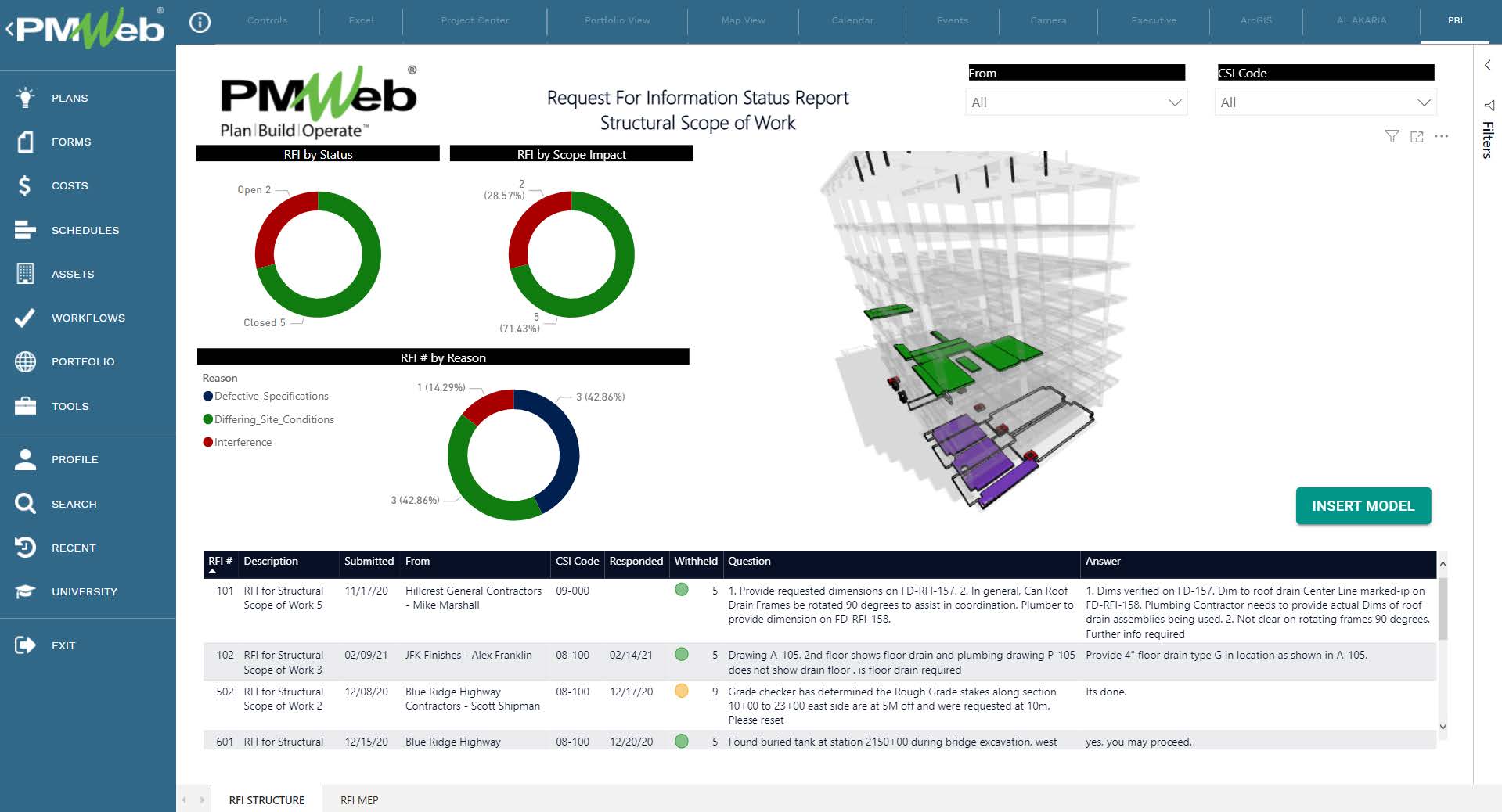Click the INSERT MODEL button

click(1363, 506)
